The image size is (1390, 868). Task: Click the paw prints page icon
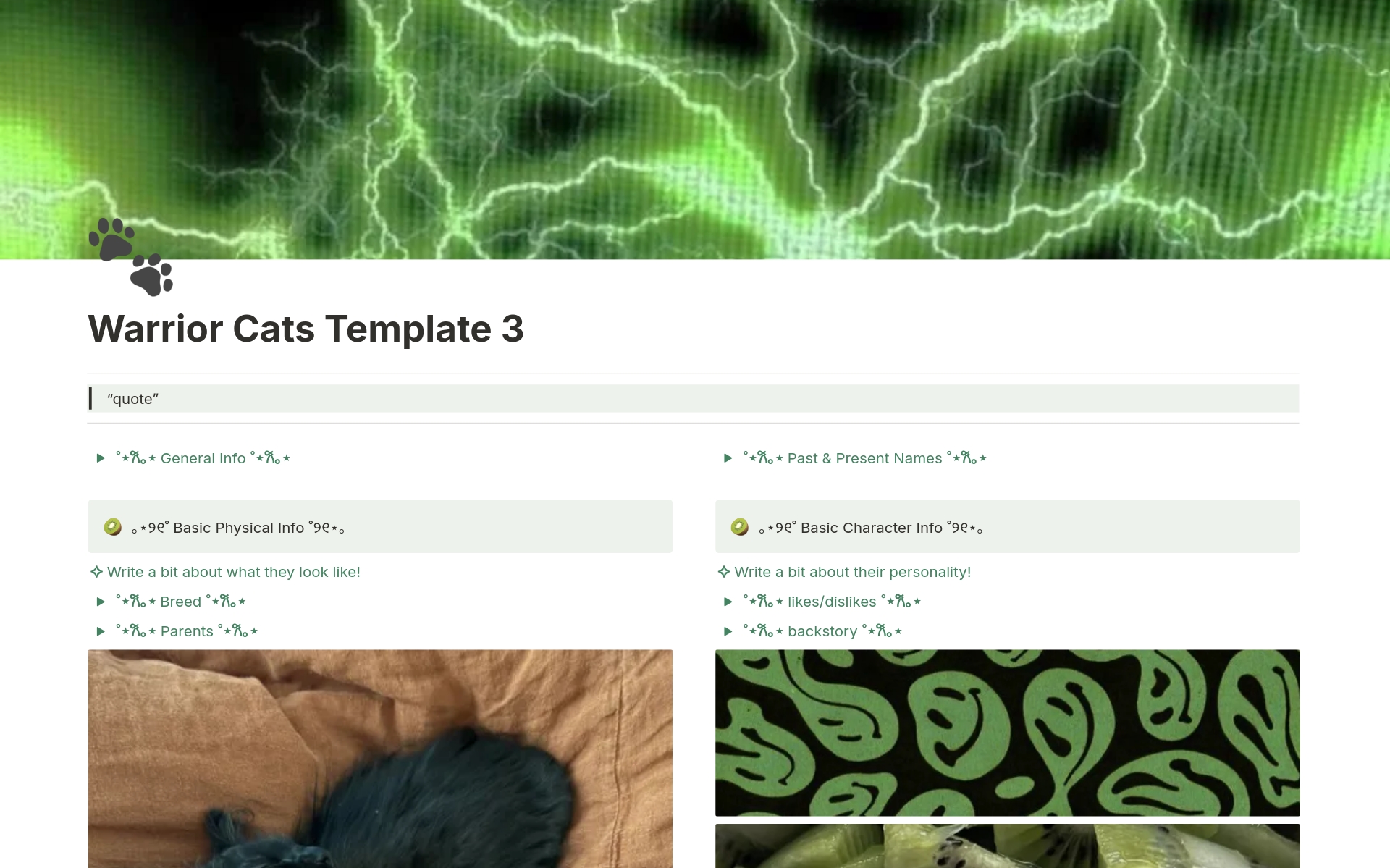click(131, 257)
